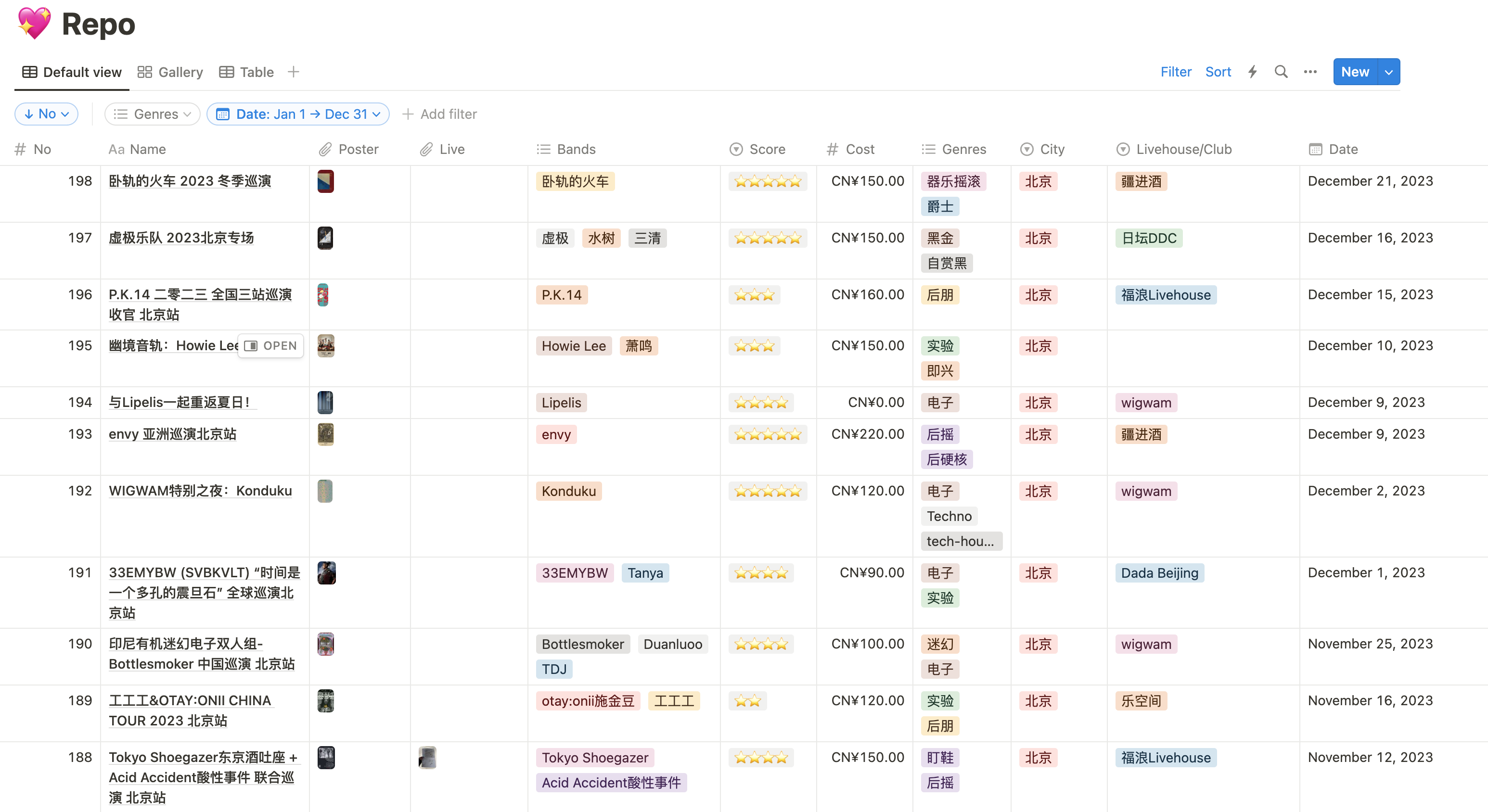Click the Sort link

(1218, 72)
